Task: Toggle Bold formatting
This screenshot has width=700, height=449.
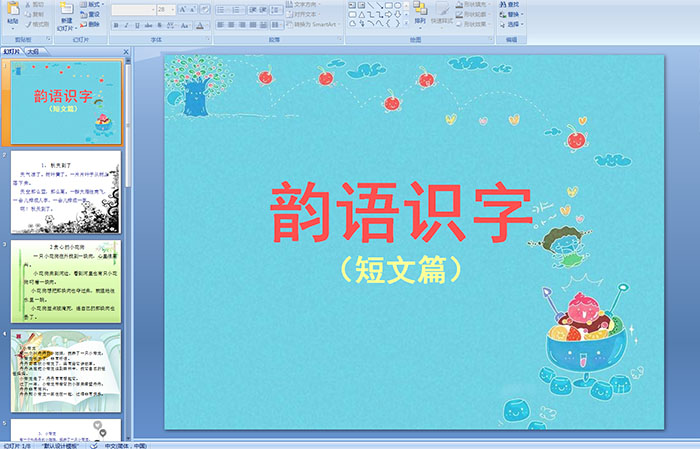Action: point(116,25)
